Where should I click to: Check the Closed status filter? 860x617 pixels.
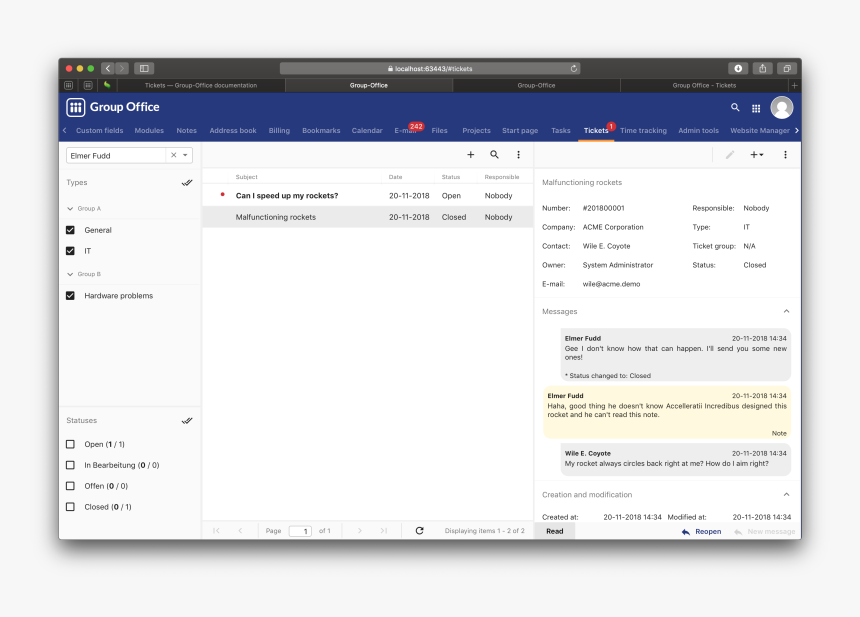point(70,507)
